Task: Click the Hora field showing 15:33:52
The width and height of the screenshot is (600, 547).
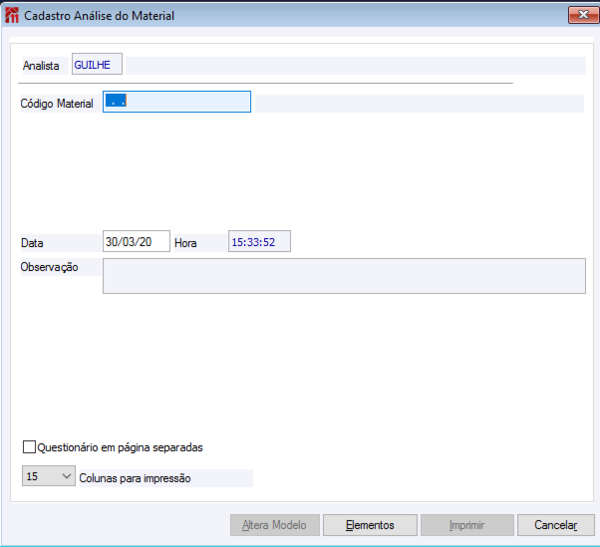Action: (x=259, y=241)
